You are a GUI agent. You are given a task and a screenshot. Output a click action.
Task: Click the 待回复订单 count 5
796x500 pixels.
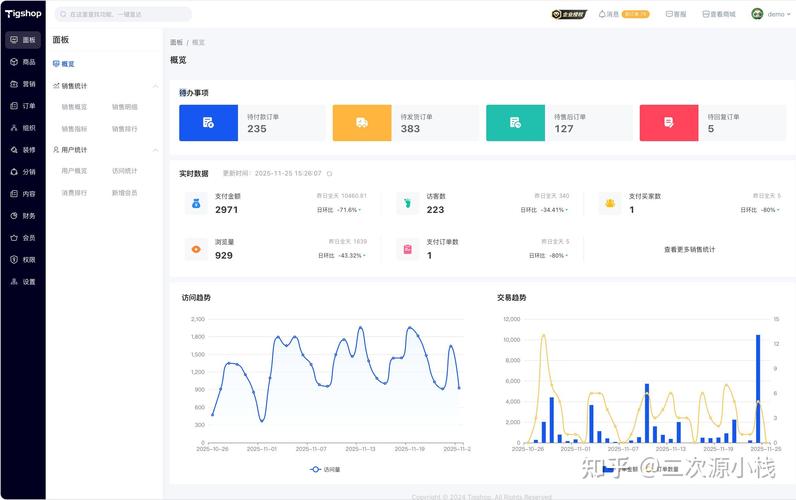pos(711,129)
